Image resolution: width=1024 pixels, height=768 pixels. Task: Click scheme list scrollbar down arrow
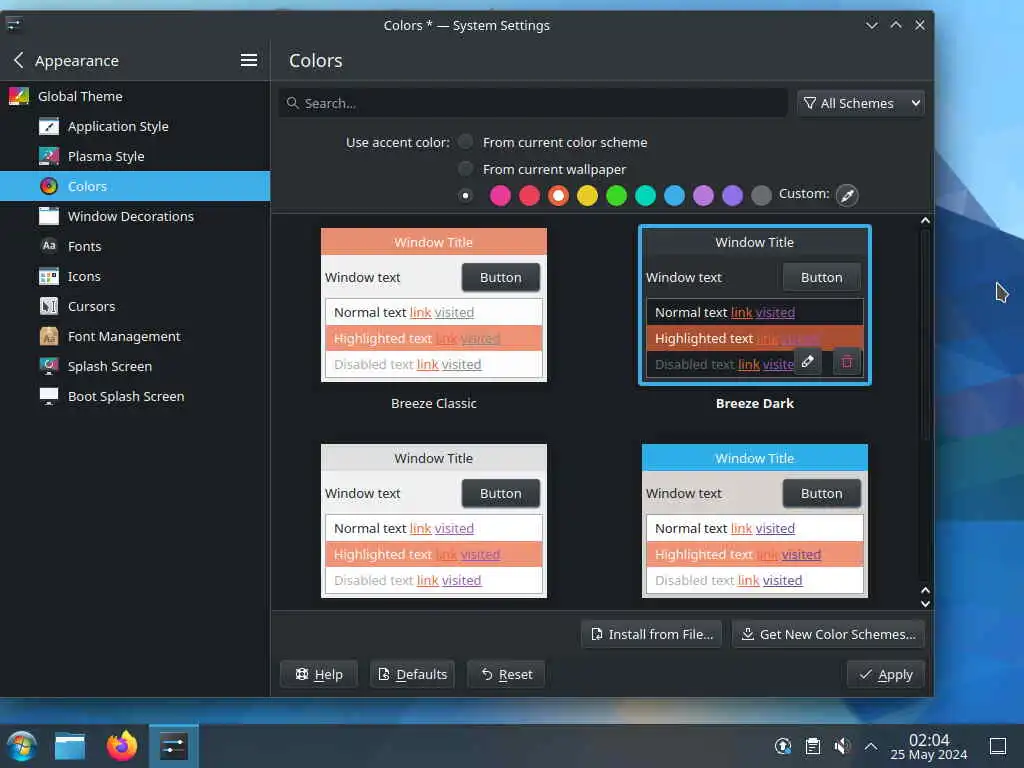coord(925,604)
